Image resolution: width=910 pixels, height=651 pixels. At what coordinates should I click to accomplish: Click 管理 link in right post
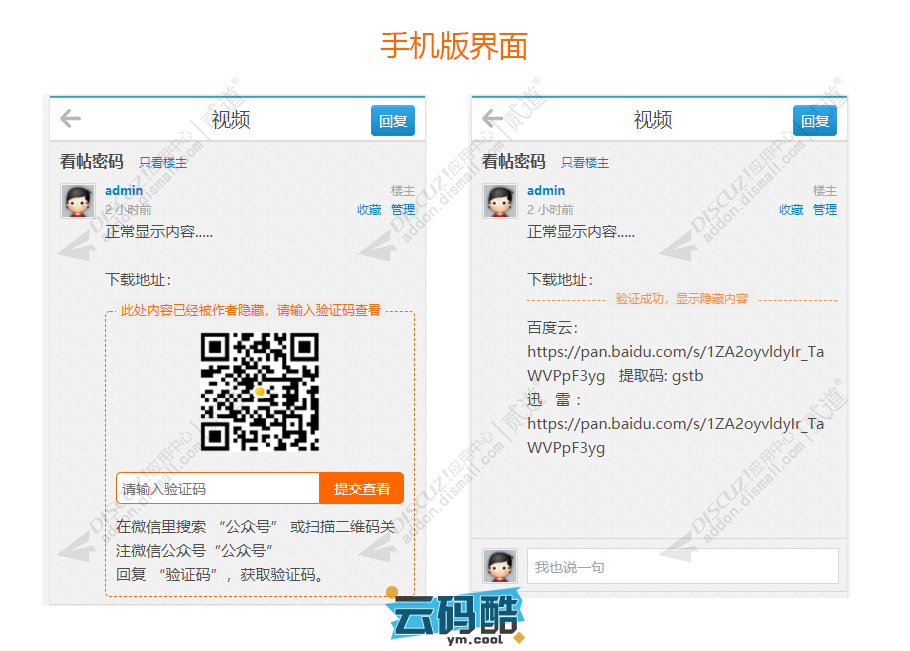(x=825, y=210)
